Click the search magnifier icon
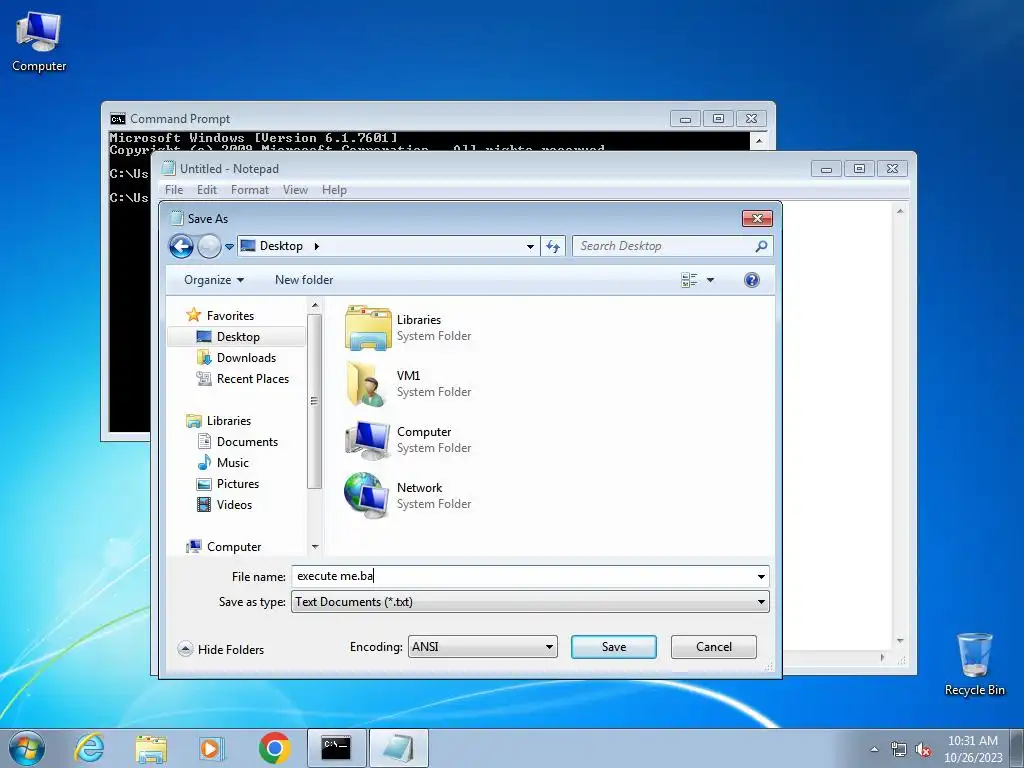This screenshot has height=768, width=1024. 761,246
